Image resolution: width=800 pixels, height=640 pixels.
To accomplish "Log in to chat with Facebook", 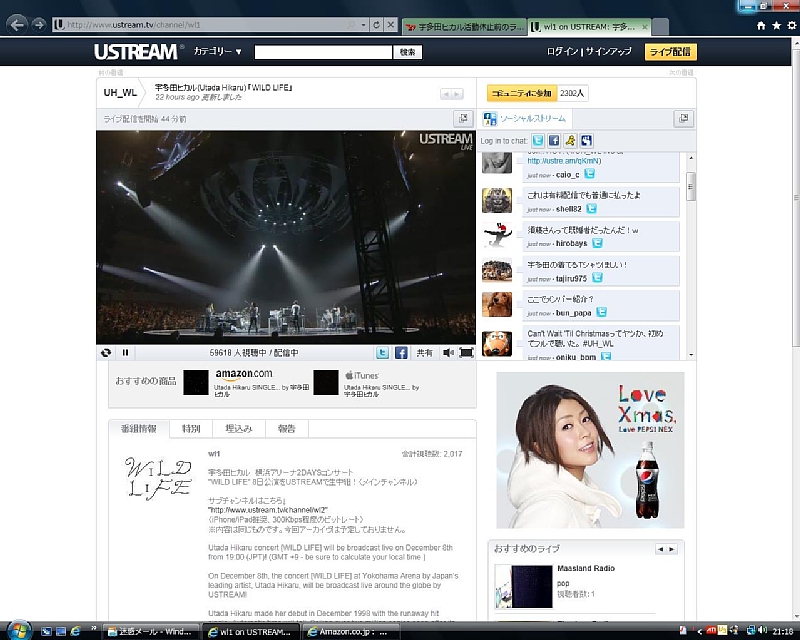I will coord(554,140).
